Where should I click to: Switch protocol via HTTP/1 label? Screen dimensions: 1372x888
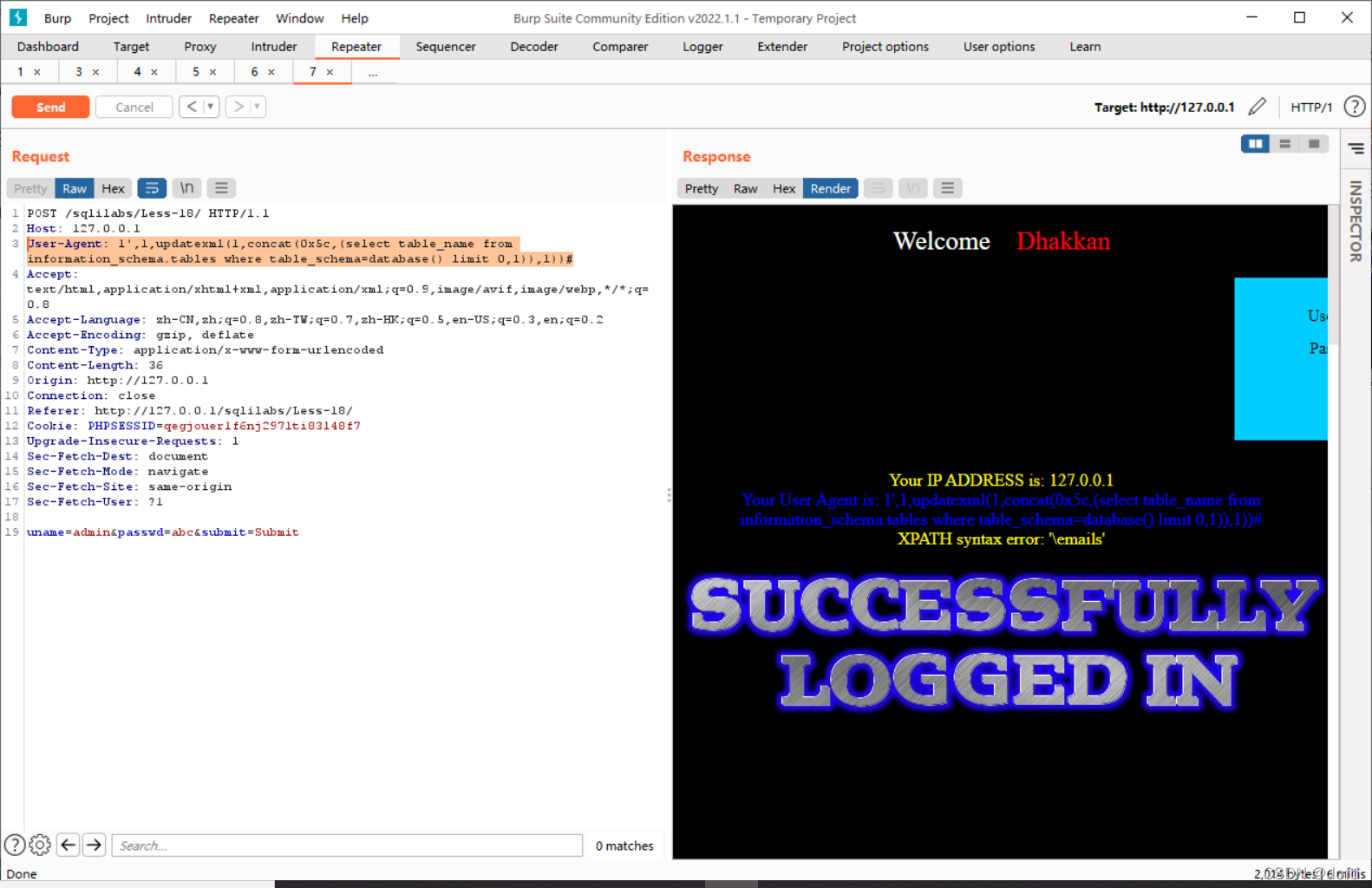tap(1310, 107)
